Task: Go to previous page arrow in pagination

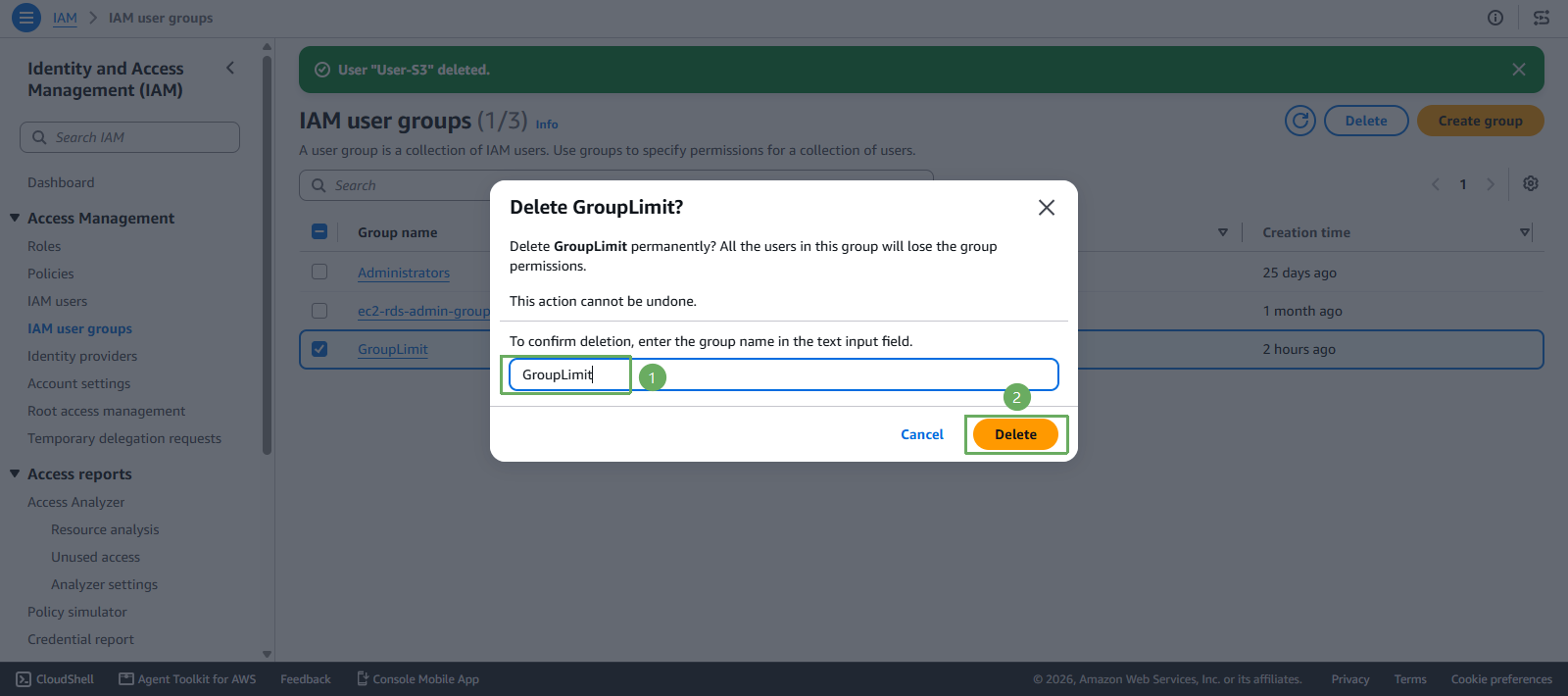Action: [x=1436, y=184]
